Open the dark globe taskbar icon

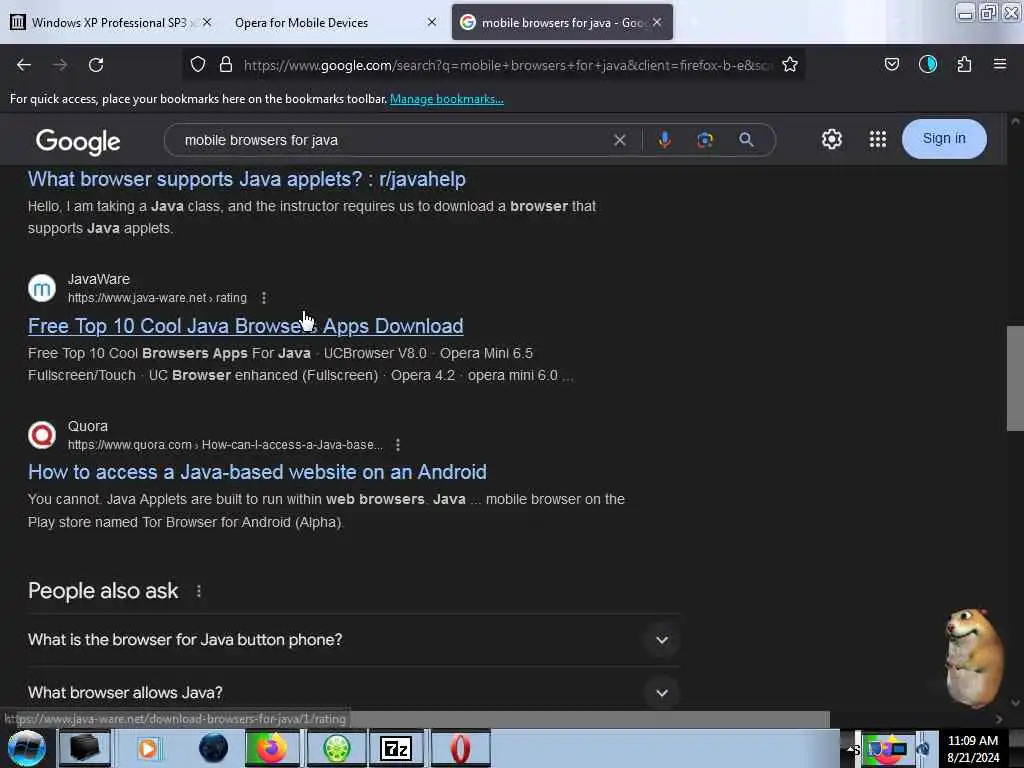pos(214,748)
